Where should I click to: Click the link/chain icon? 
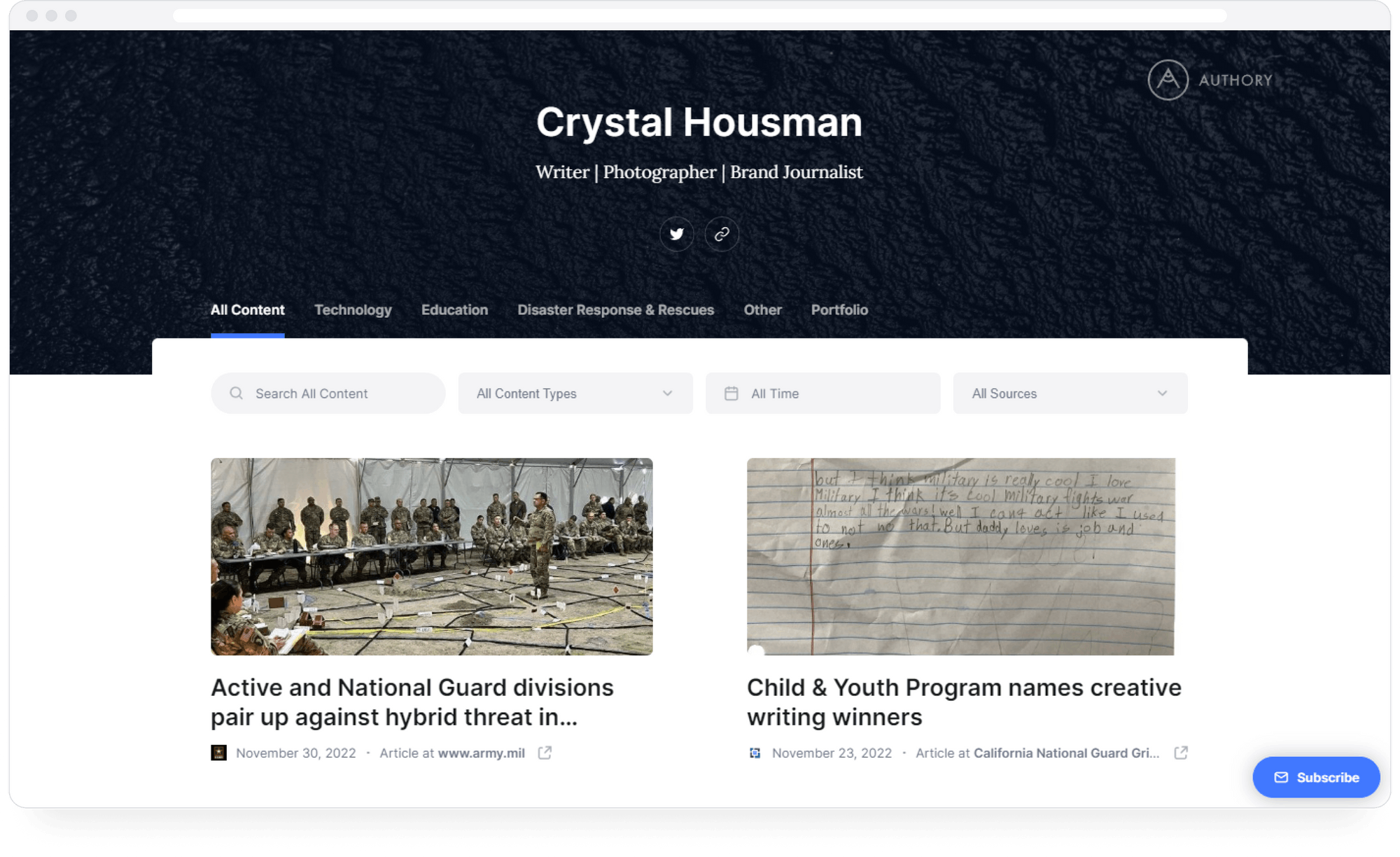[x=722, y=233]
